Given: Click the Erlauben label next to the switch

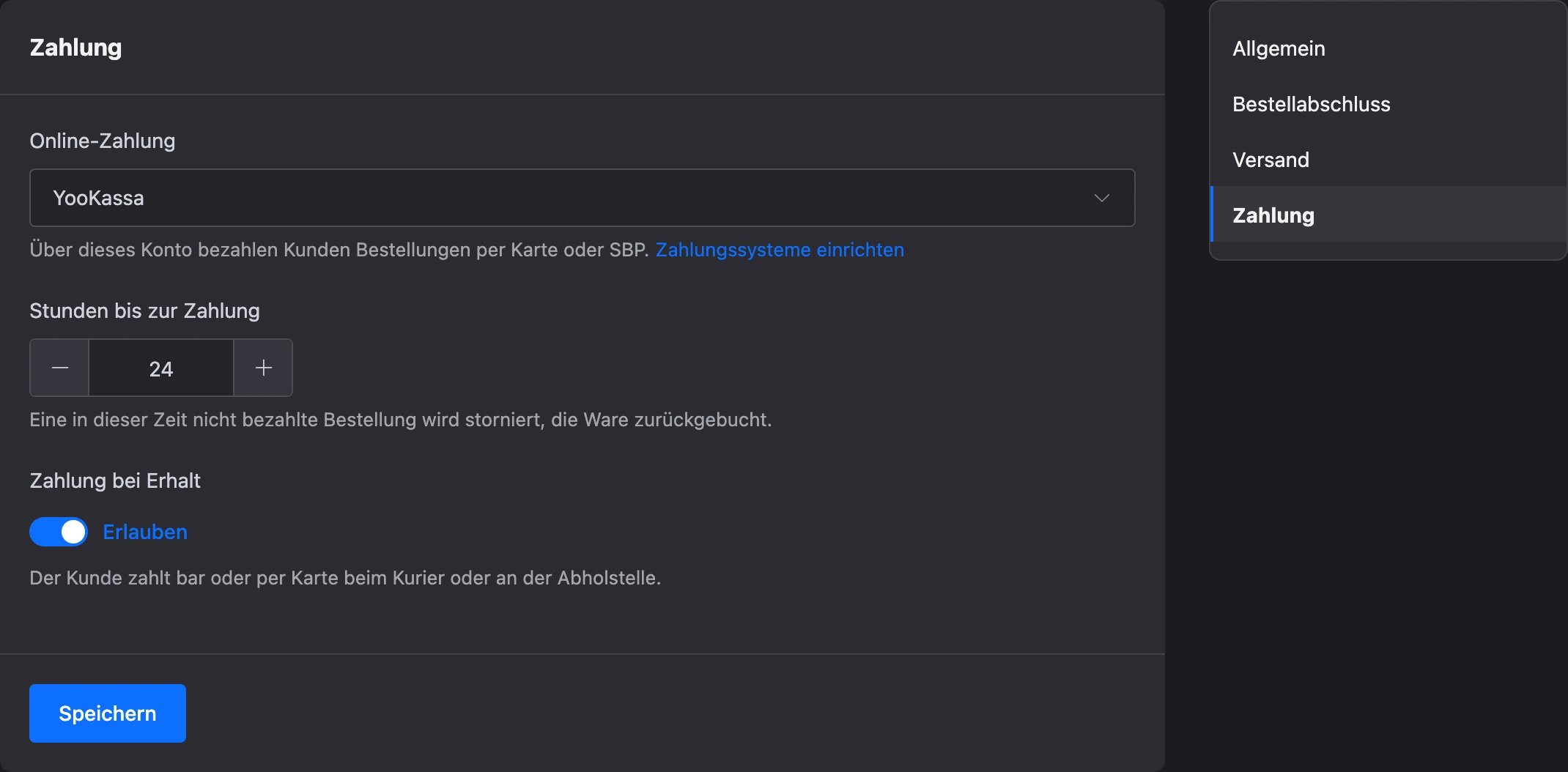Looking at the screenshot, I should [145, 532].
